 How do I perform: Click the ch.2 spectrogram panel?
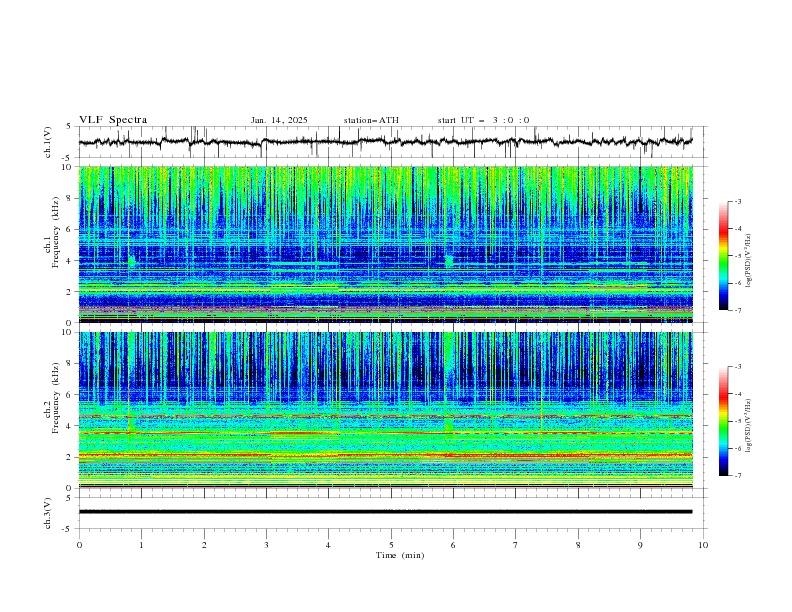pos(386,410)
